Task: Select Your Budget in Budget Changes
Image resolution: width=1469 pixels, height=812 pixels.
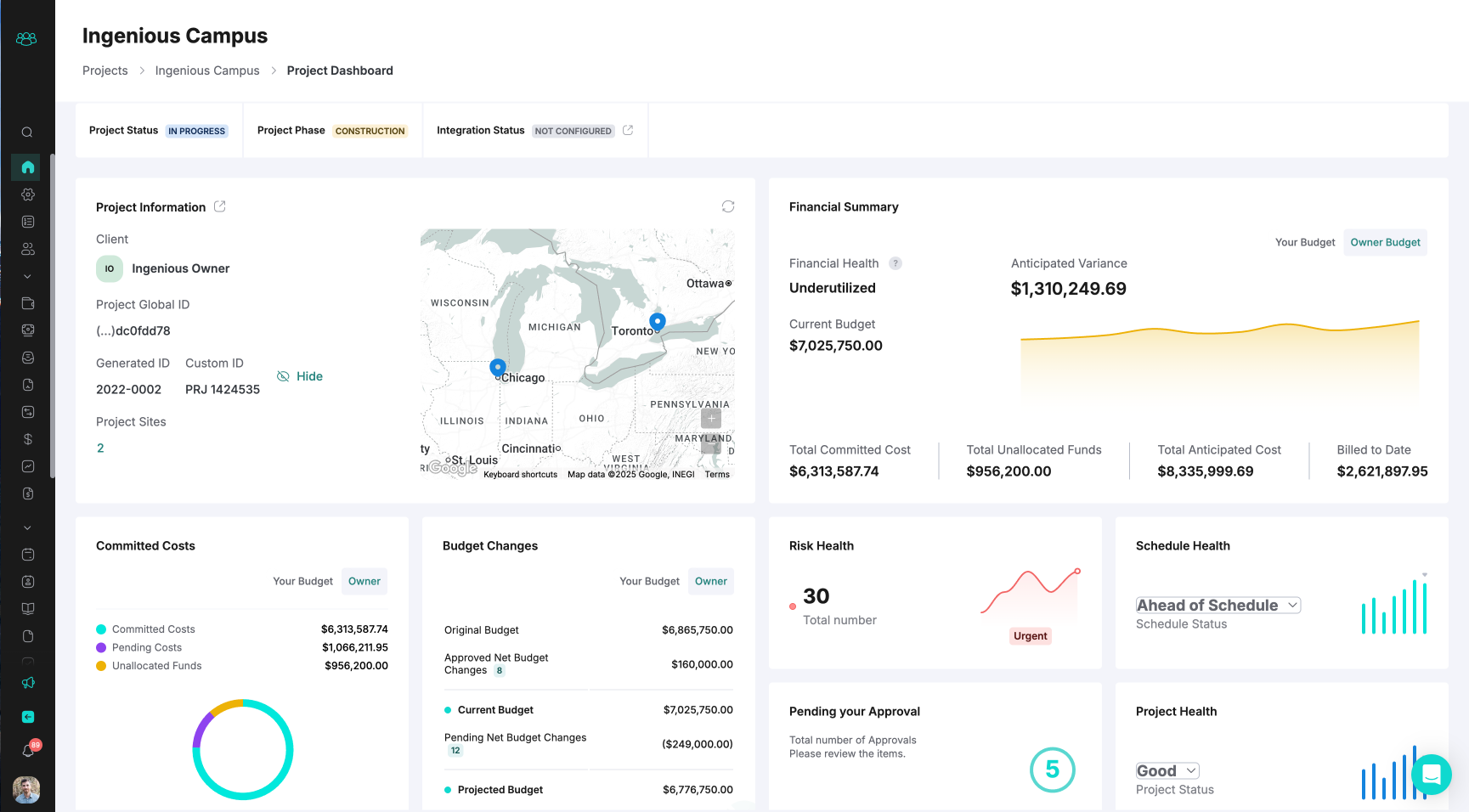Action: click(x=649, y=581)
